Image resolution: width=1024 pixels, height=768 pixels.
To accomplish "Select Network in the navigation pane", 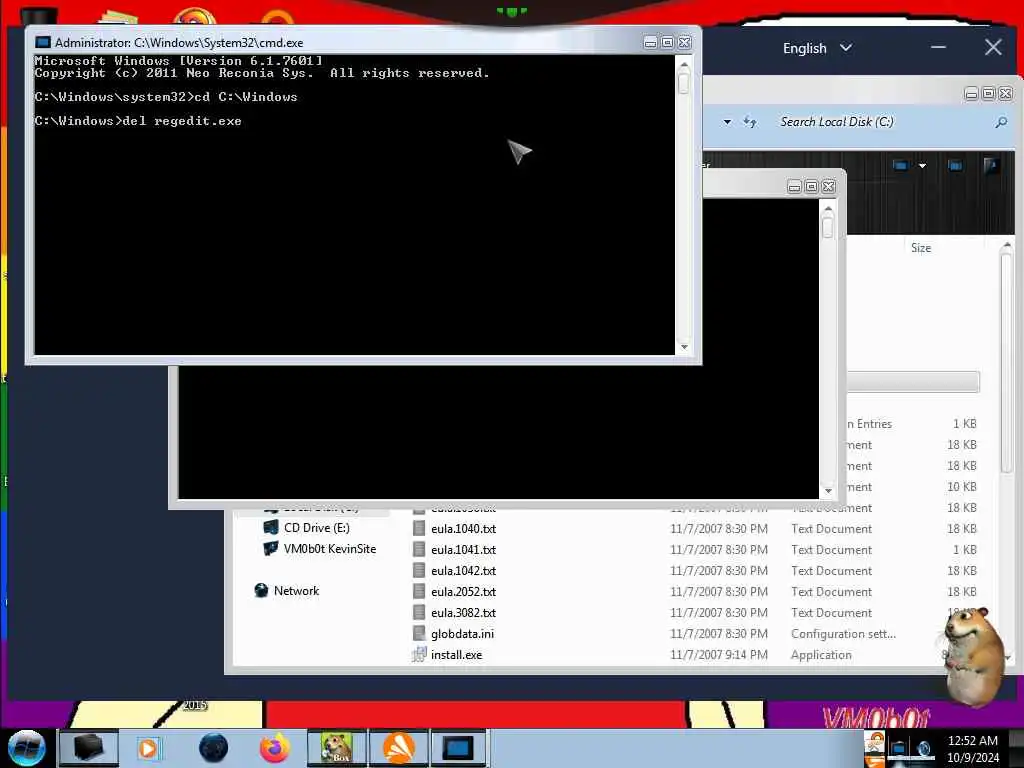I will coord(296,591).
